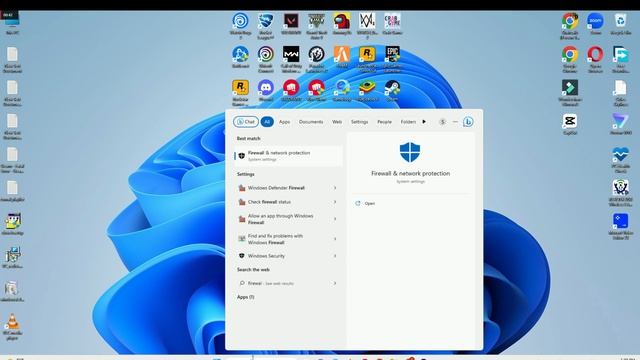The height and width of the screenshot is (360, 640).
Task: Open the Wondershare Filmora shortcut
Action: [x=570, y=88]
